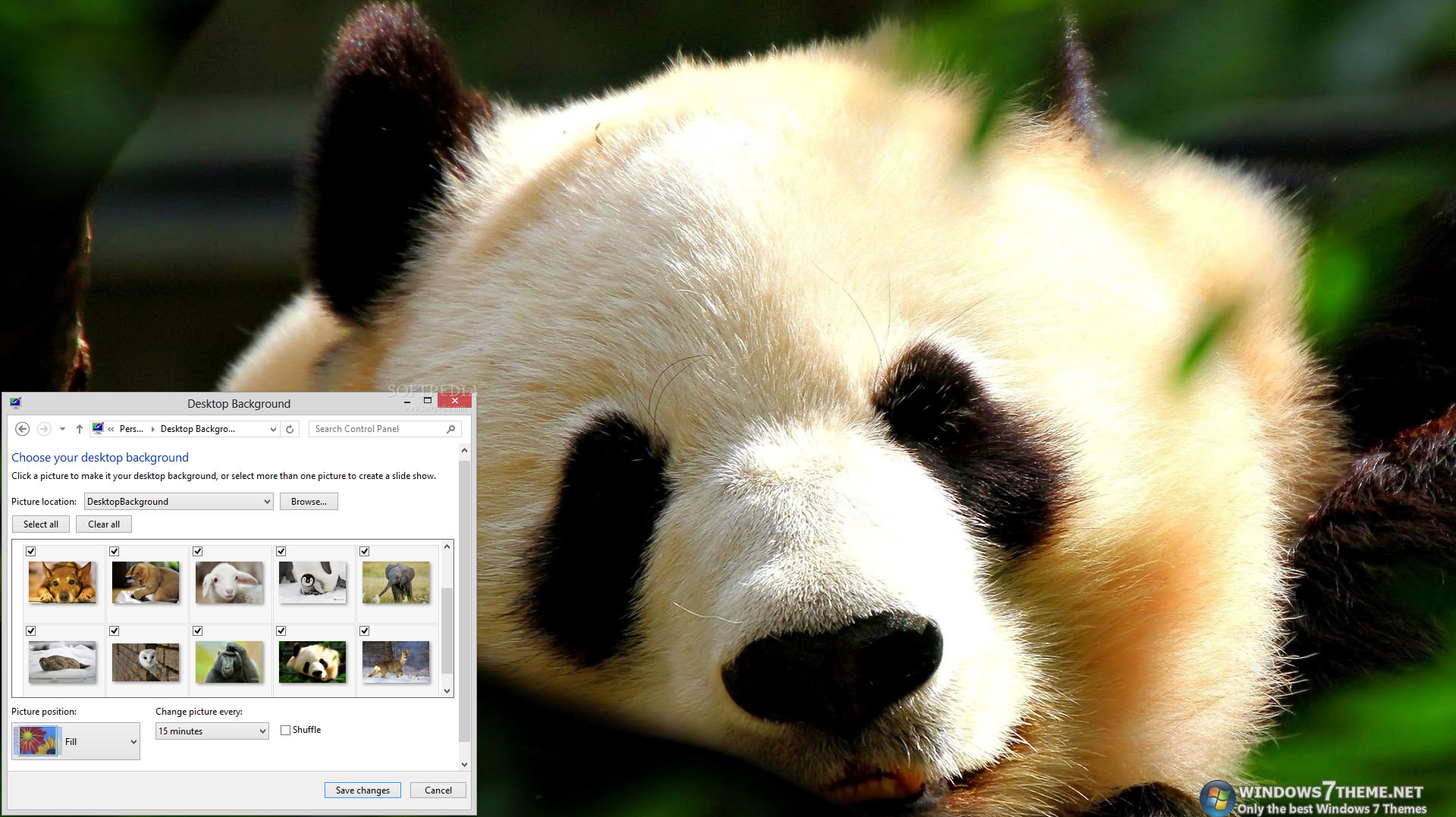The height and width of the screenshot is (817, 1456).
Task: Uncheck the dog wallpaper checkbox
Action: coord(31,552)
